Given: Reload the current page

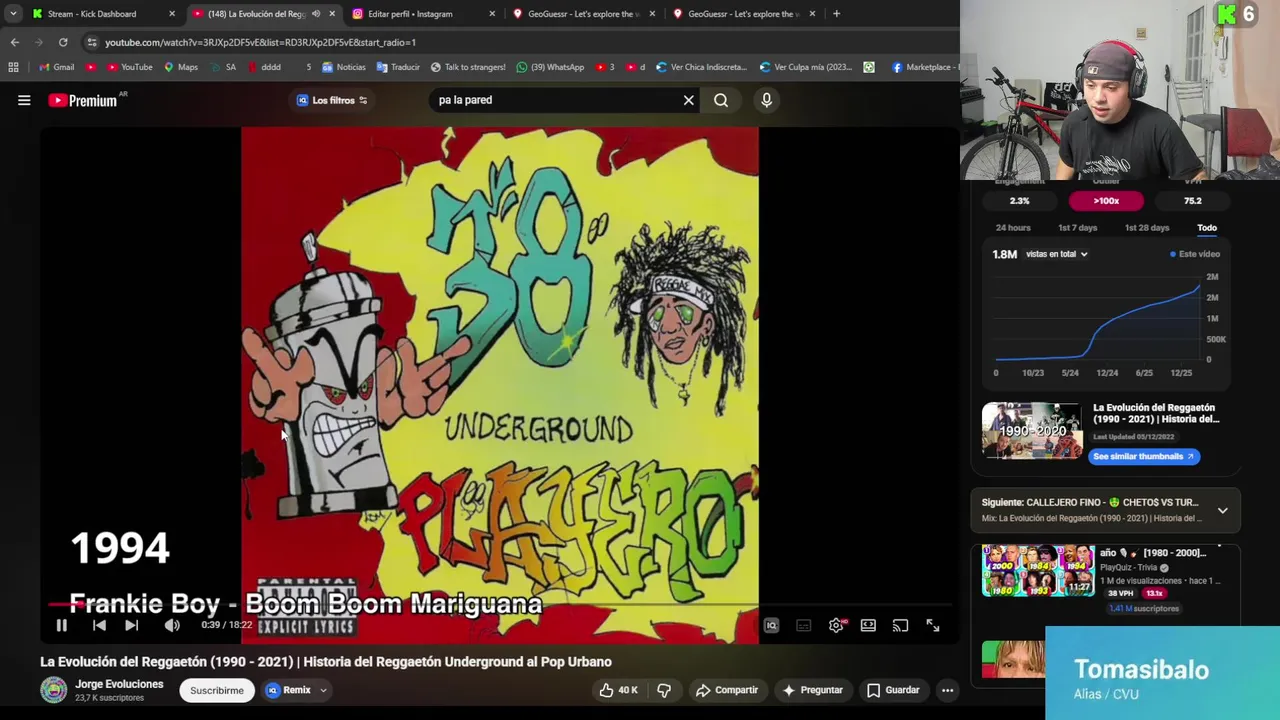Looking at the screenshot, I should (x=62, y=42).
